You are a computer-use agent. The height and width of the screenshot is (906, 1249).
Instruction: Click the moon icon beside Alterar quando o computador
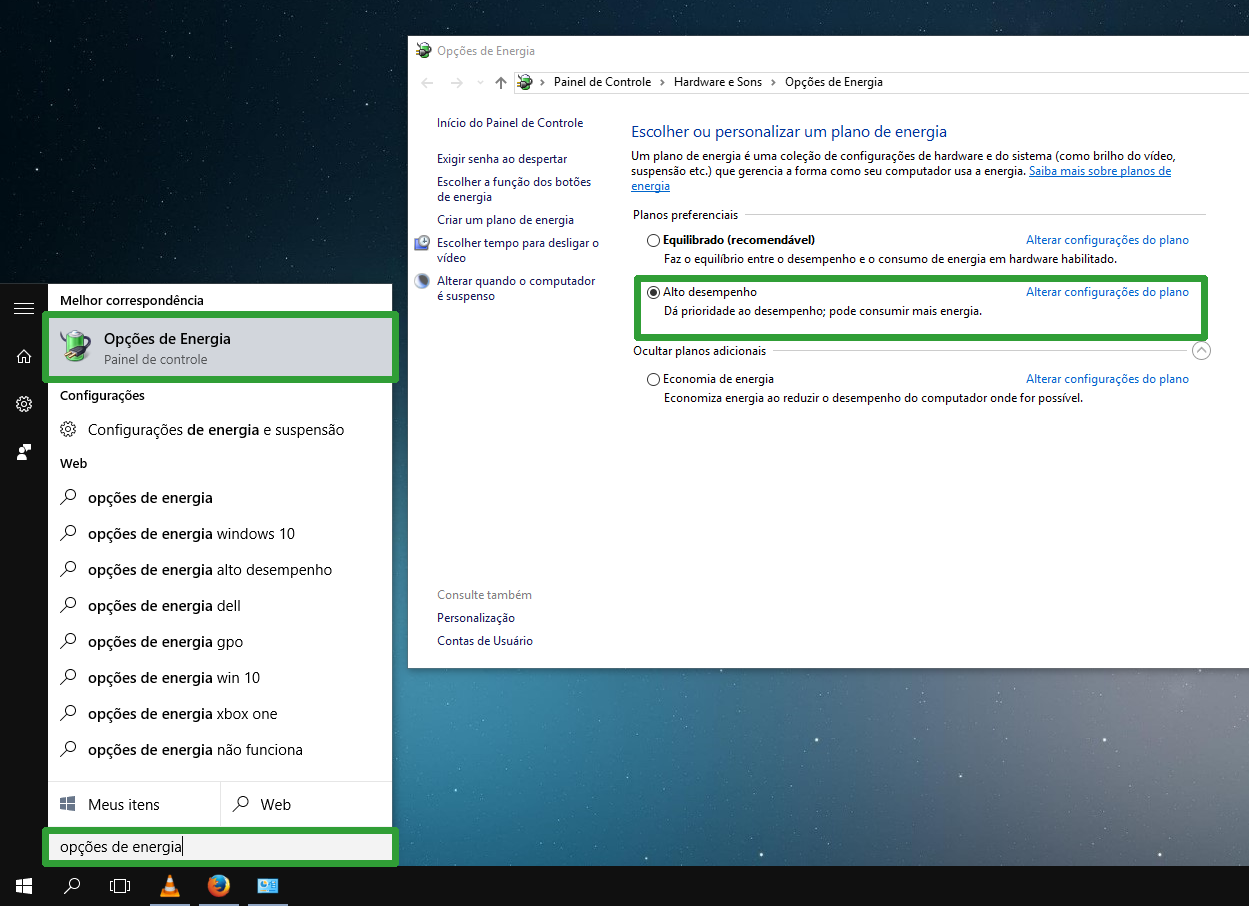pyautogui.click(x=423, y=281)
